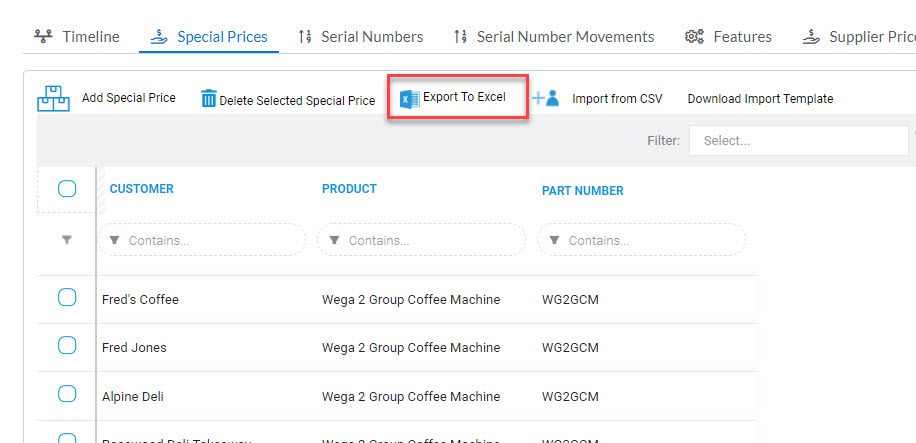Click the trash can delete icon
This screenshot has height=443, width=916.
(209, 99)
